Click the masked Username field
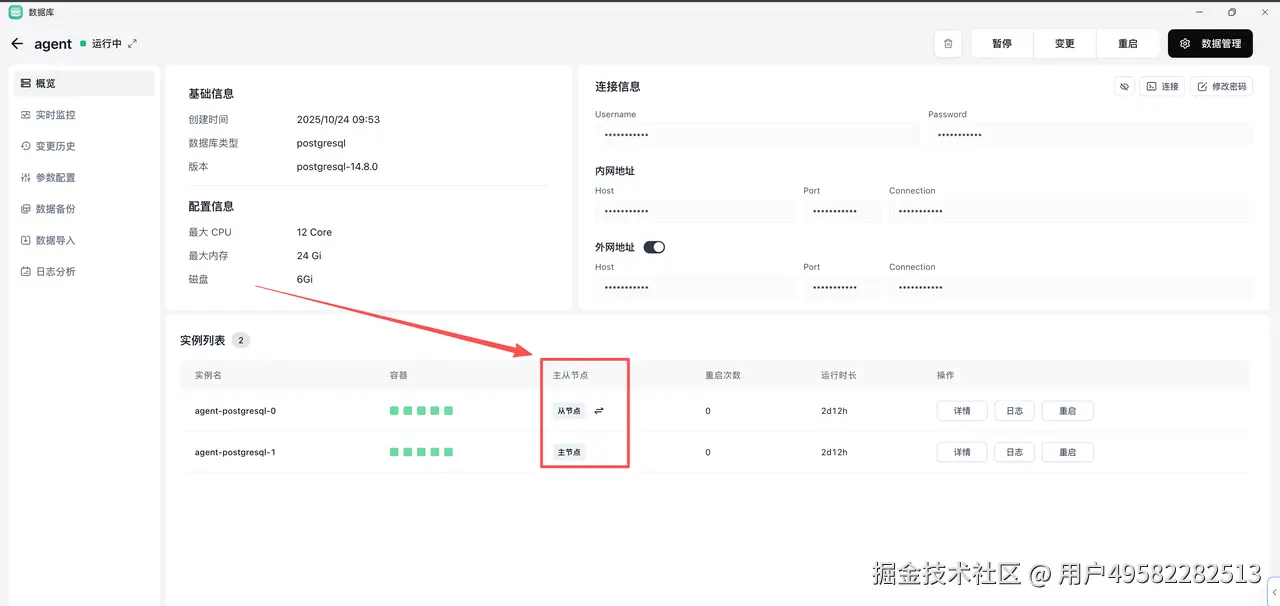 (756, 135)
